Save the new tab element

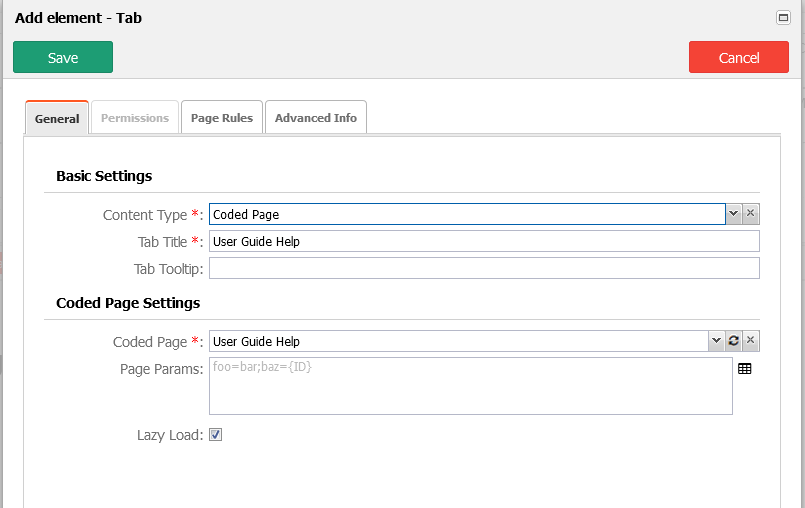[x=63, y=57]
